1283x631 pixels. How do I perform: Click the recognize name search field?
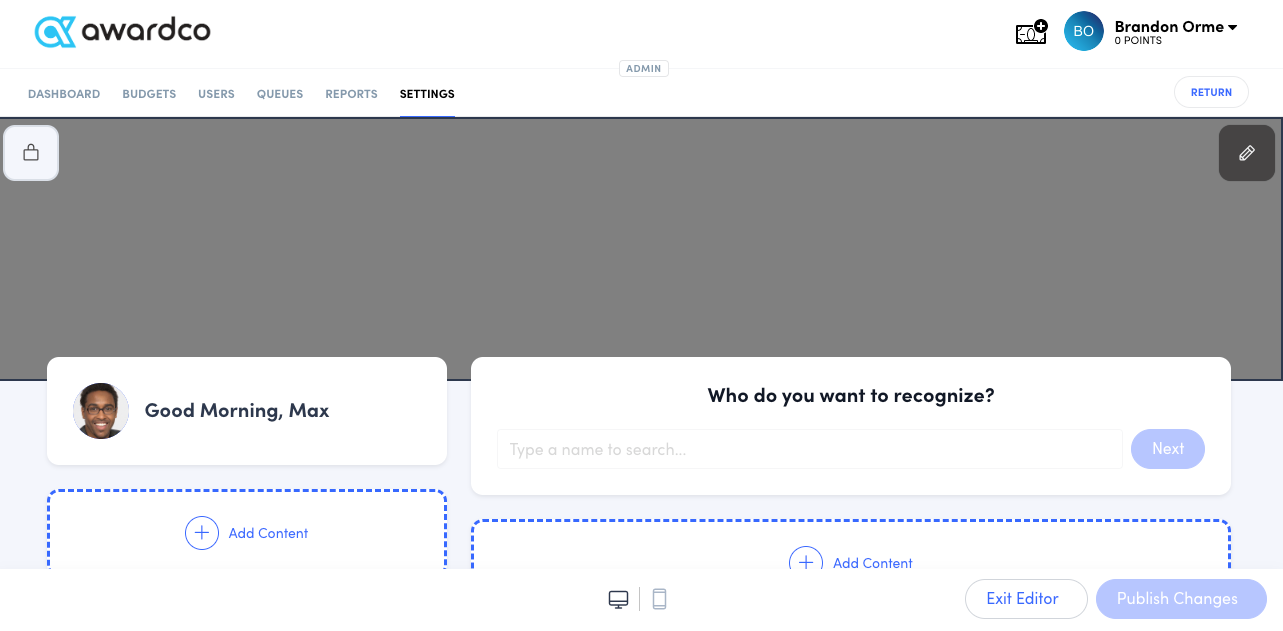(810, 449)
